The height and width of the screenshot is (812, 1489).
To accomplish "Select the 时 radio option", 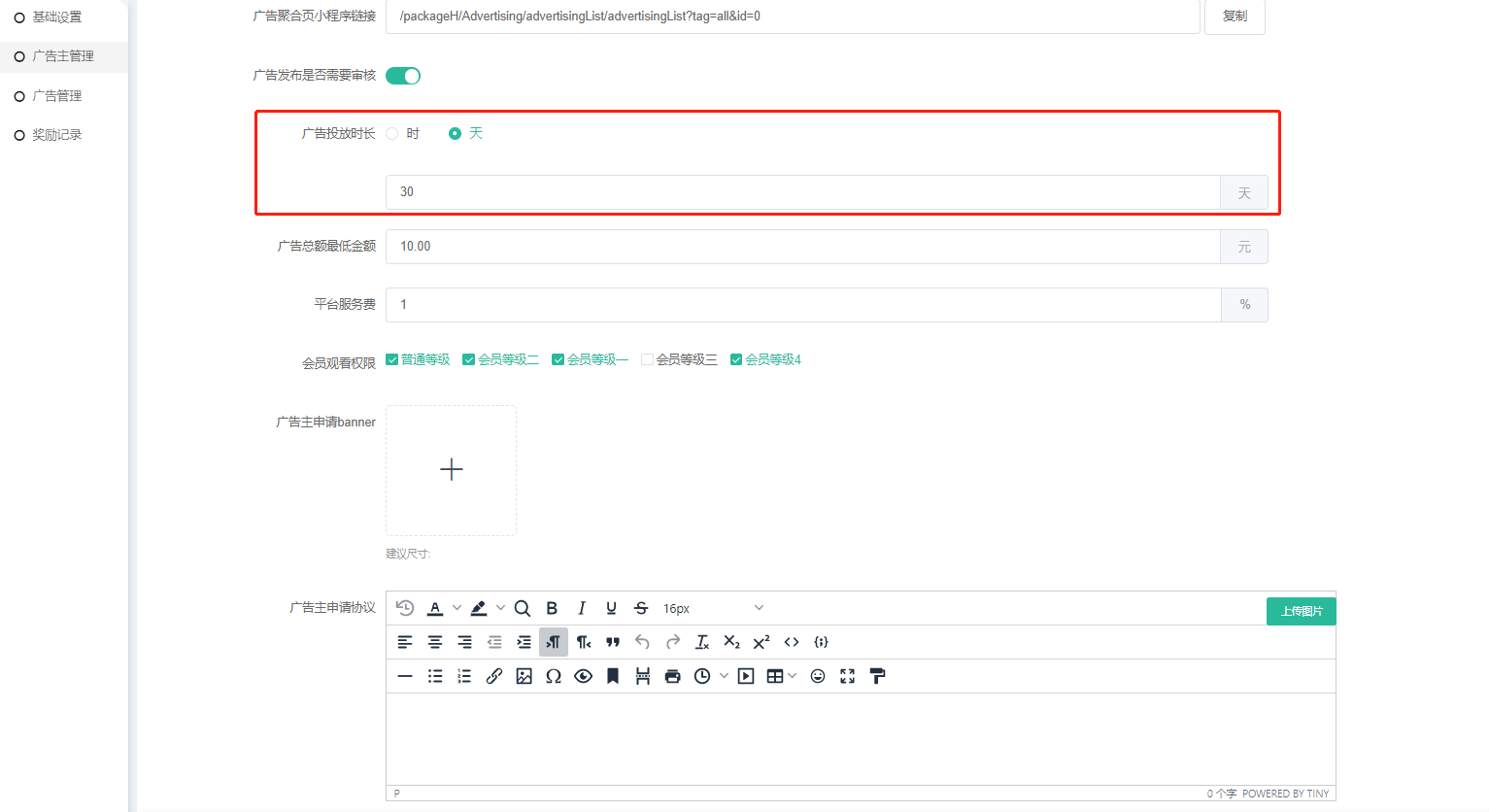I will click(x=392, y=134).
